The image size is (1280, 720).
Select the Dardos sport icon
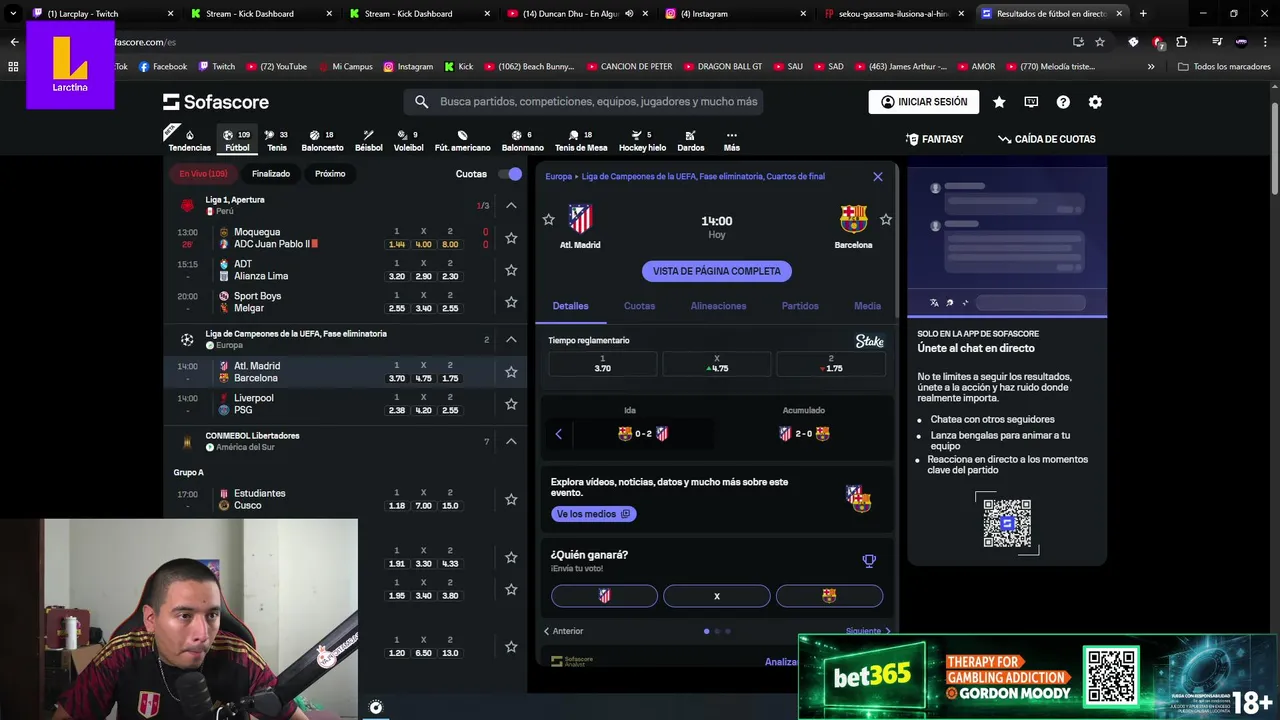[690, 140]
